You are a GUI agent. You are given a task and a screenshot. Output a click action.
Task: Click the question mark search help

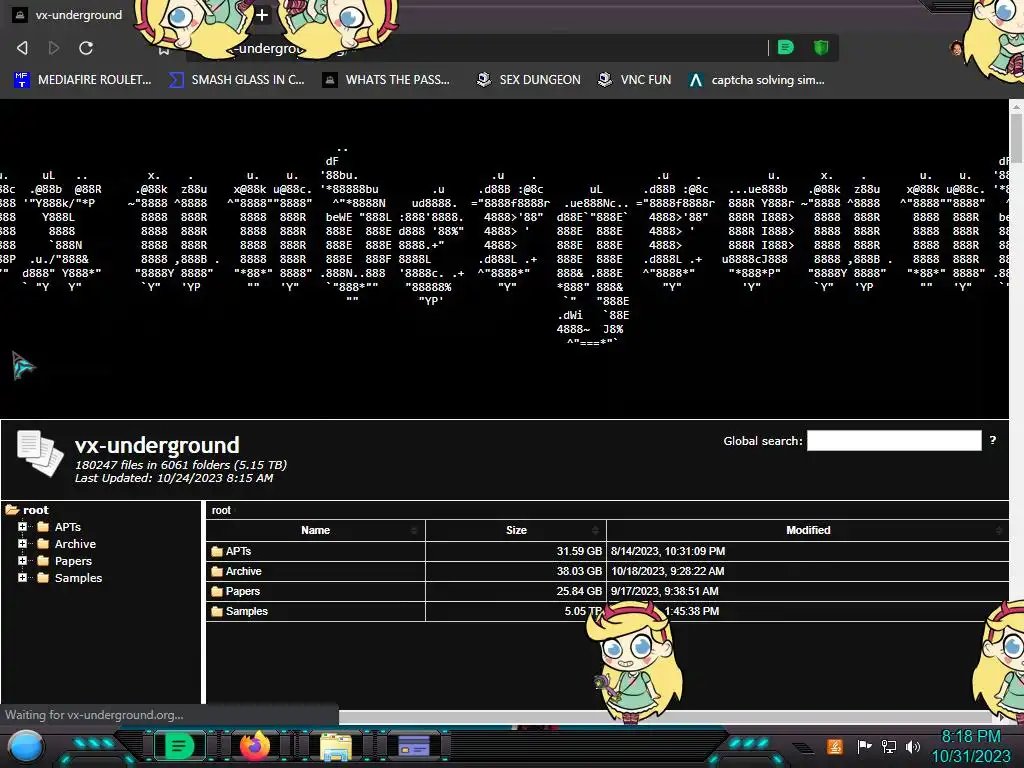point(993,440)
